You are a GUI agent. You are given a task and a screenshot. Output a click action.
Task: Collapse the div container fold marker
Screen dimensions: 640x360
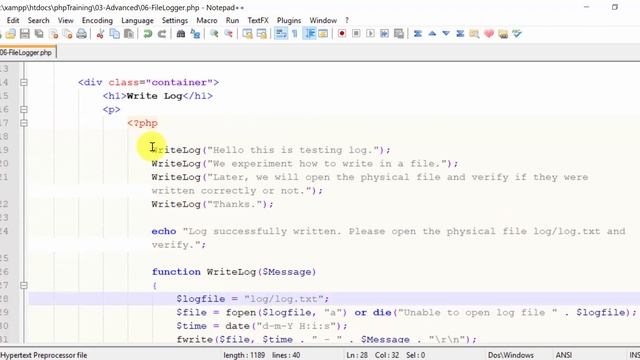point(24,82)
